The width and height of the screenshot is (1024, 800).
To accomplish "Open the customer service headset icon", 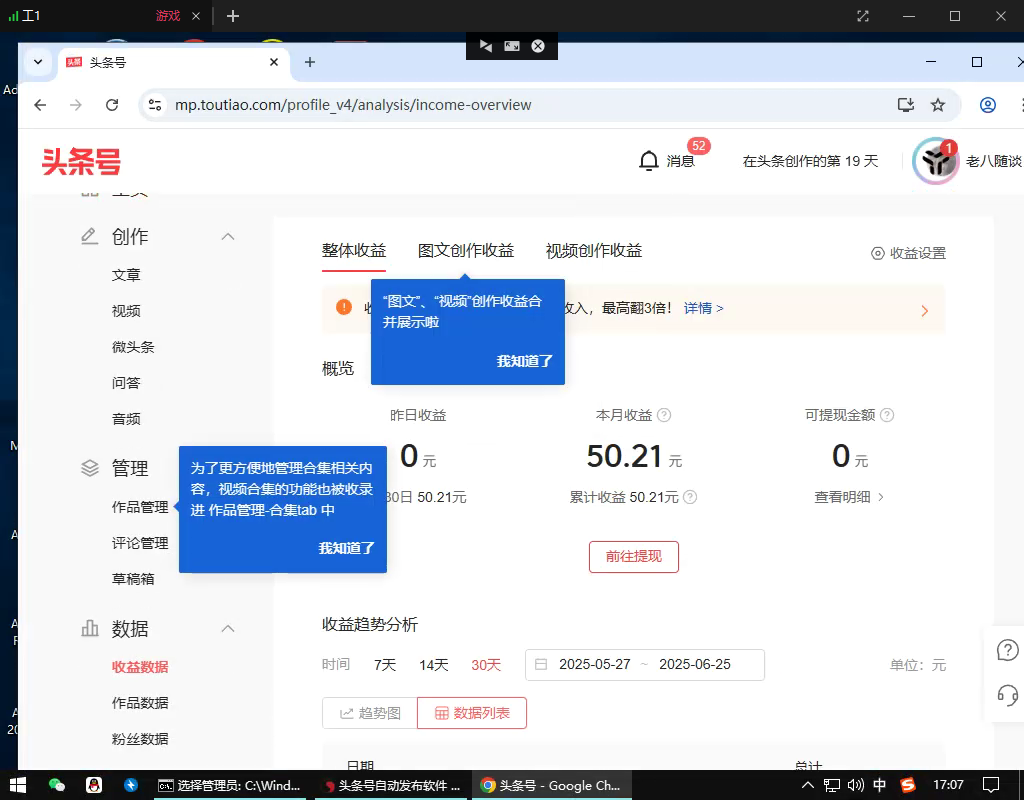I will (1007, 695).
